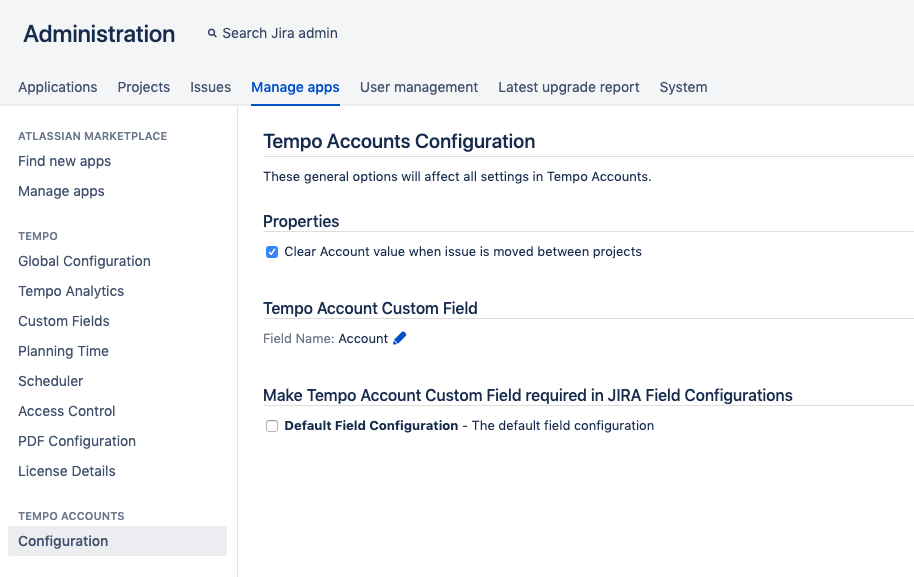The width and height of the screenshot is (914, 577).
Task: Open Access Control settings
Action: [x=67, y=411]
